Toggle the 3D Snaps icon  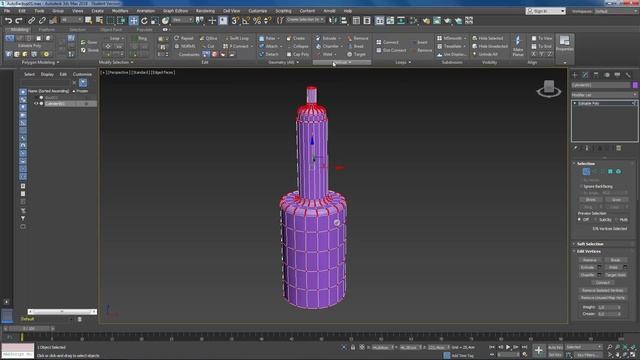(x=235, y=20)
